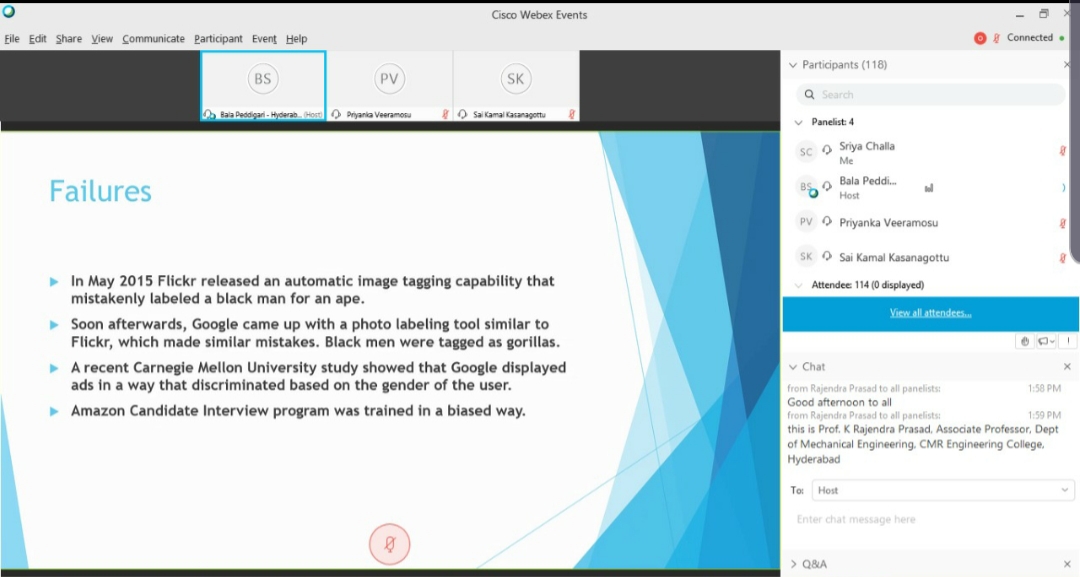The image size is (1080, 577).
Task: Click the 'View all attendees...' link
Action: click(x=930, y=313)
